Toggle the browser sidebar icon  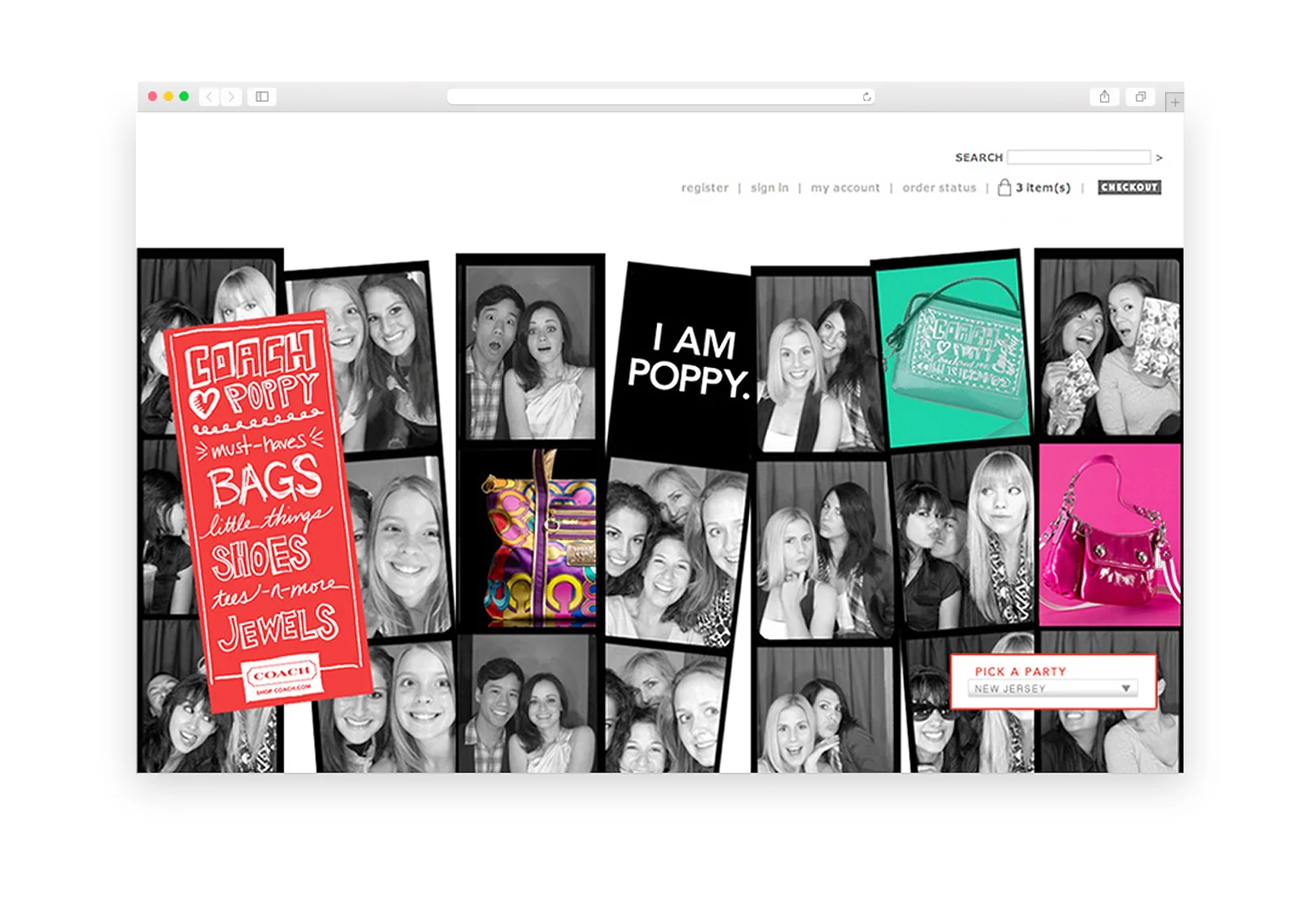261,97
